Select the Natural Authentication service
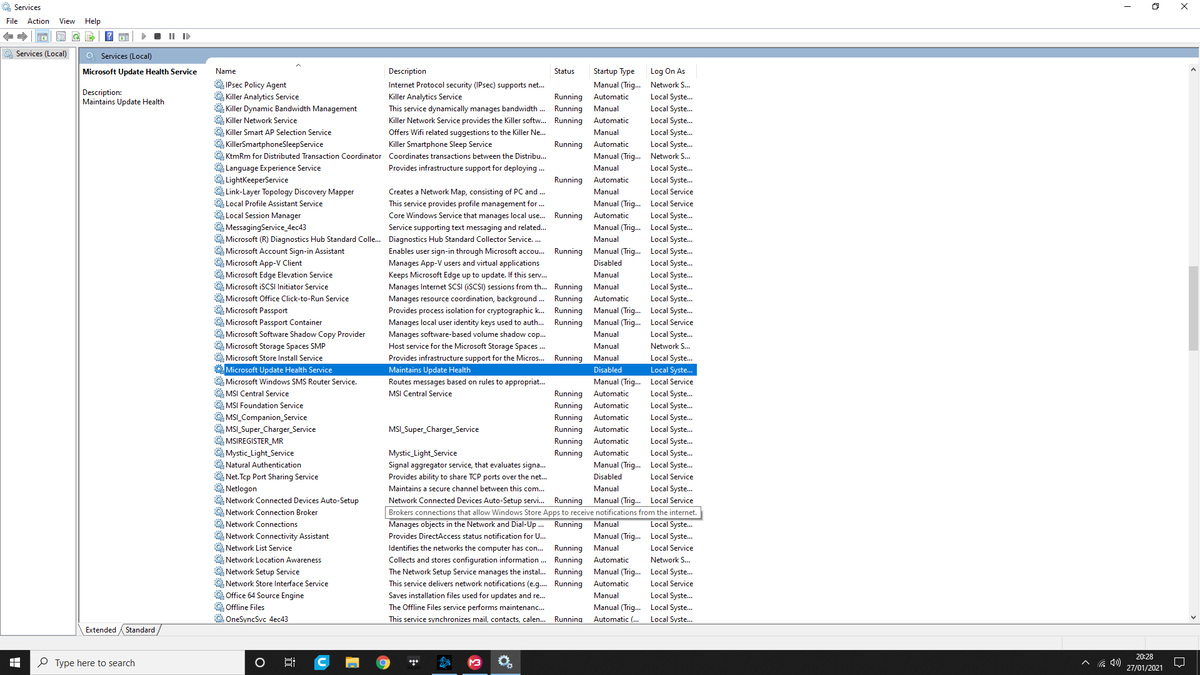Image resolution: width=1200 pixels, height=675 pixels. point(455,465)
